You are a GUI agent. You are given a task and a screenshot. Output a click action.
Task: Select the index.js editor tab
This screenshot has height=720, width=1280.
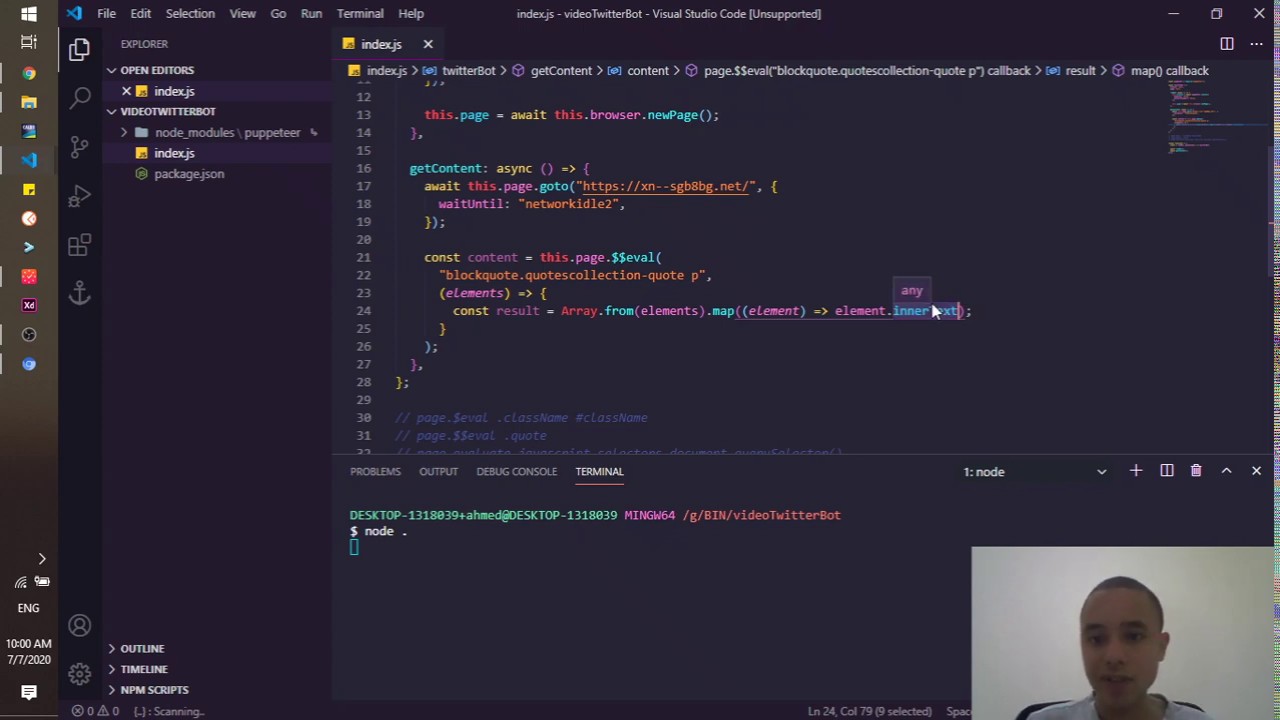coord(381,44)
